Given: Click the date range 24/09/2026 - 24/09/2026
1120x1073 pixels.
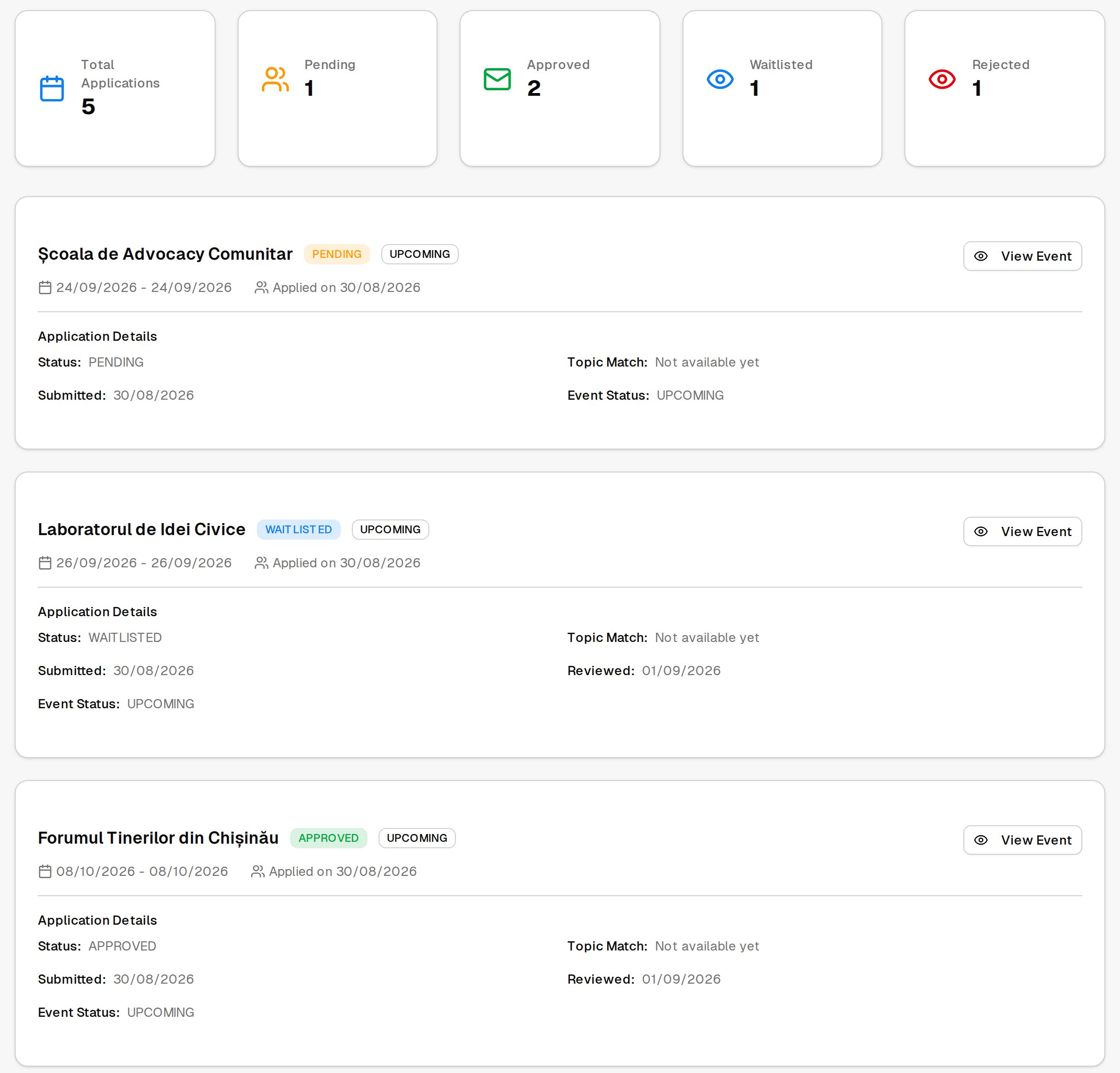Looking at the screenshot, I should pos(144,287).
